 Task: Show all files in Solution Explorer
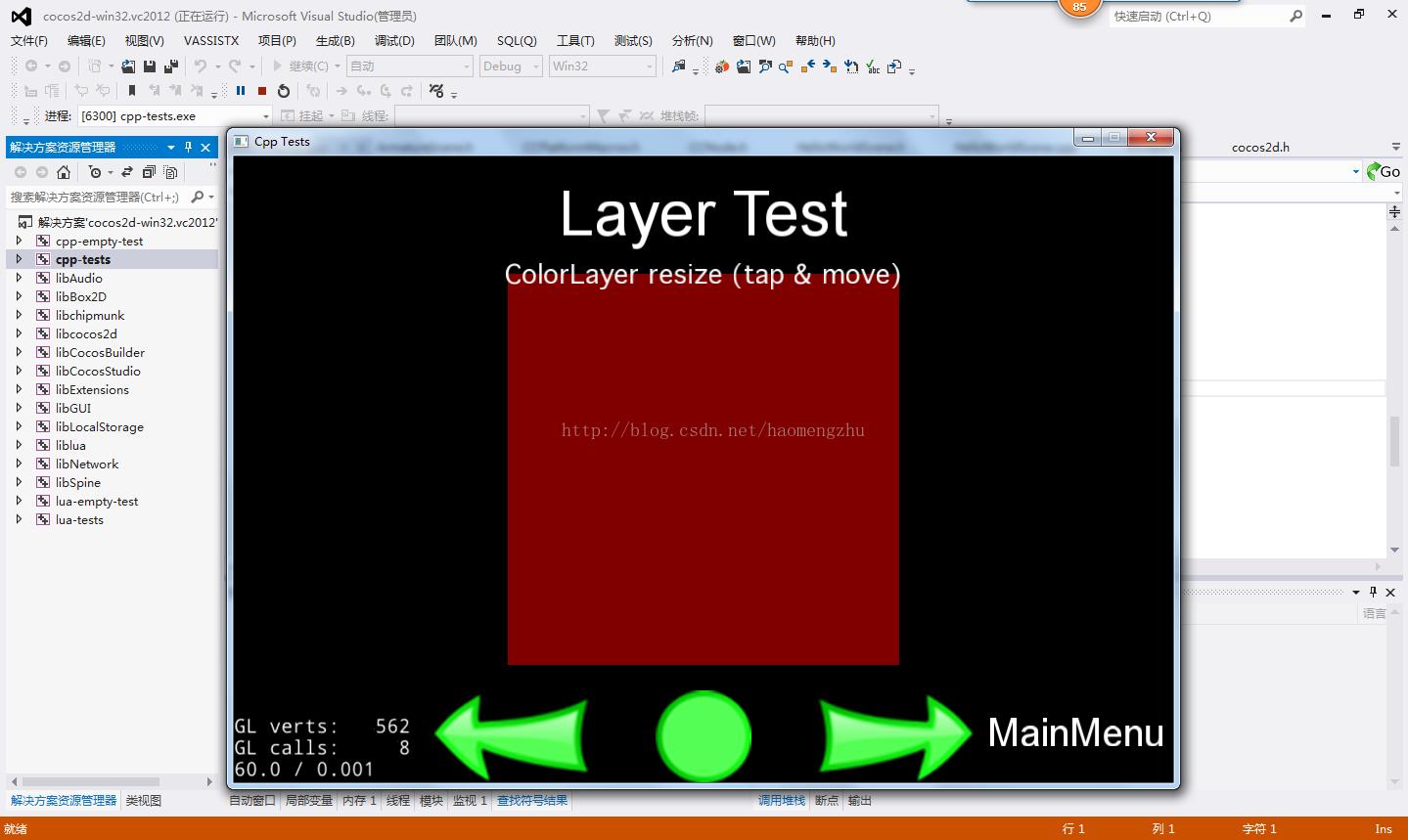pyautogui.click(x=171, y=172)
